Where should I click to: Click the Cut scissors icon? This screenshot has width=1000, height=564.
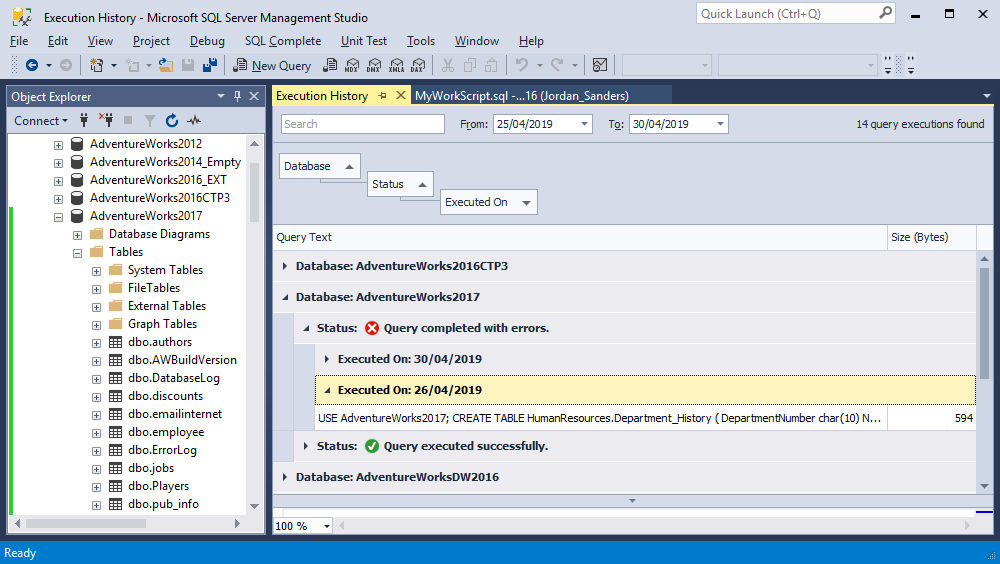pos(448,65)
